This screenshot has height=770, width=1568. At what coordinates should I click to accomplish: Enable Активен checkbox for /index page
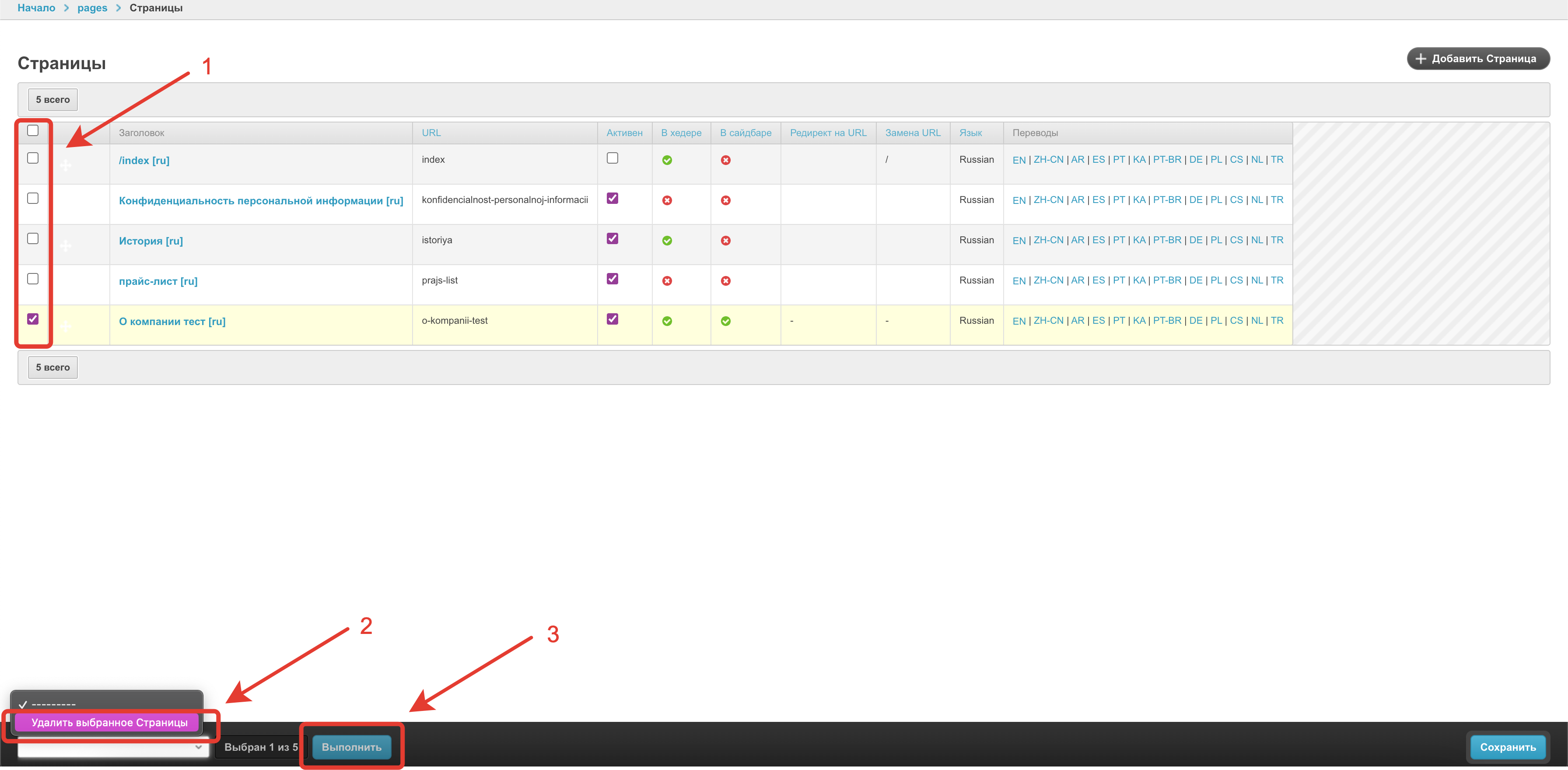tap(612, 158)
